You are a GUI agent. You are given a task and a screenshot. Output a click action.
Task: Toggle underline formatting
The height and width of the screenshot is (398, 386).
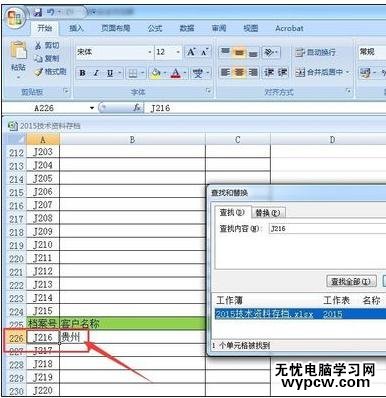[110, 73]
